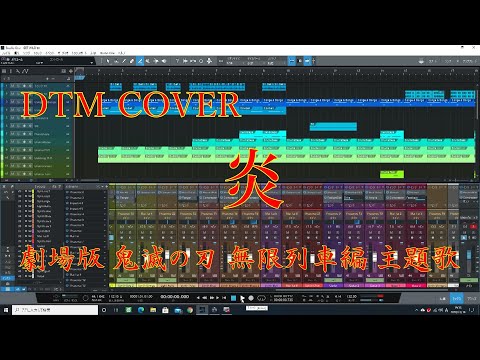Toggle the Loop button in transport
This screenshot has height=360, width=480.
pos(262,298)
